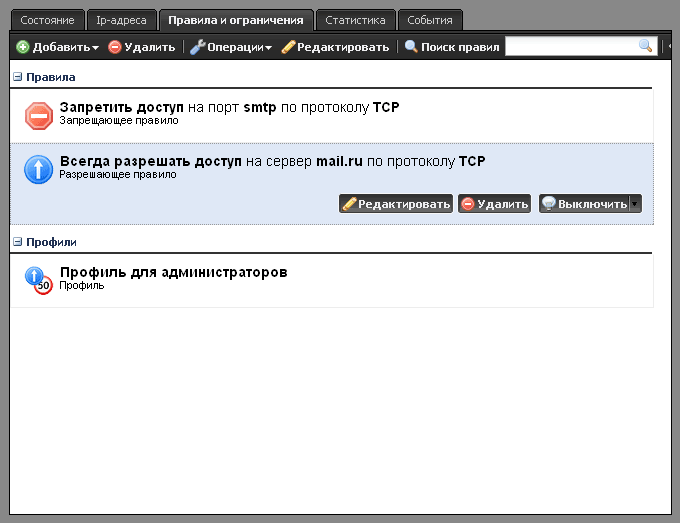This screenshot has width=680, height=523.
Task: Collapse the Профили section
Action: coord(17,242)
